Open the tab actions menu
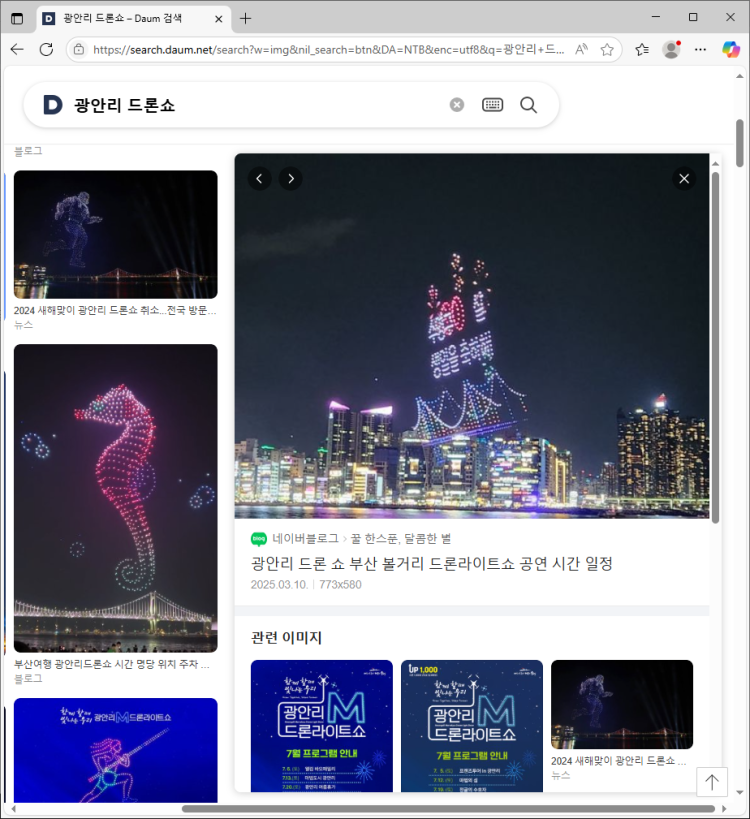750x819 pixels. click(x=17, y=19)
